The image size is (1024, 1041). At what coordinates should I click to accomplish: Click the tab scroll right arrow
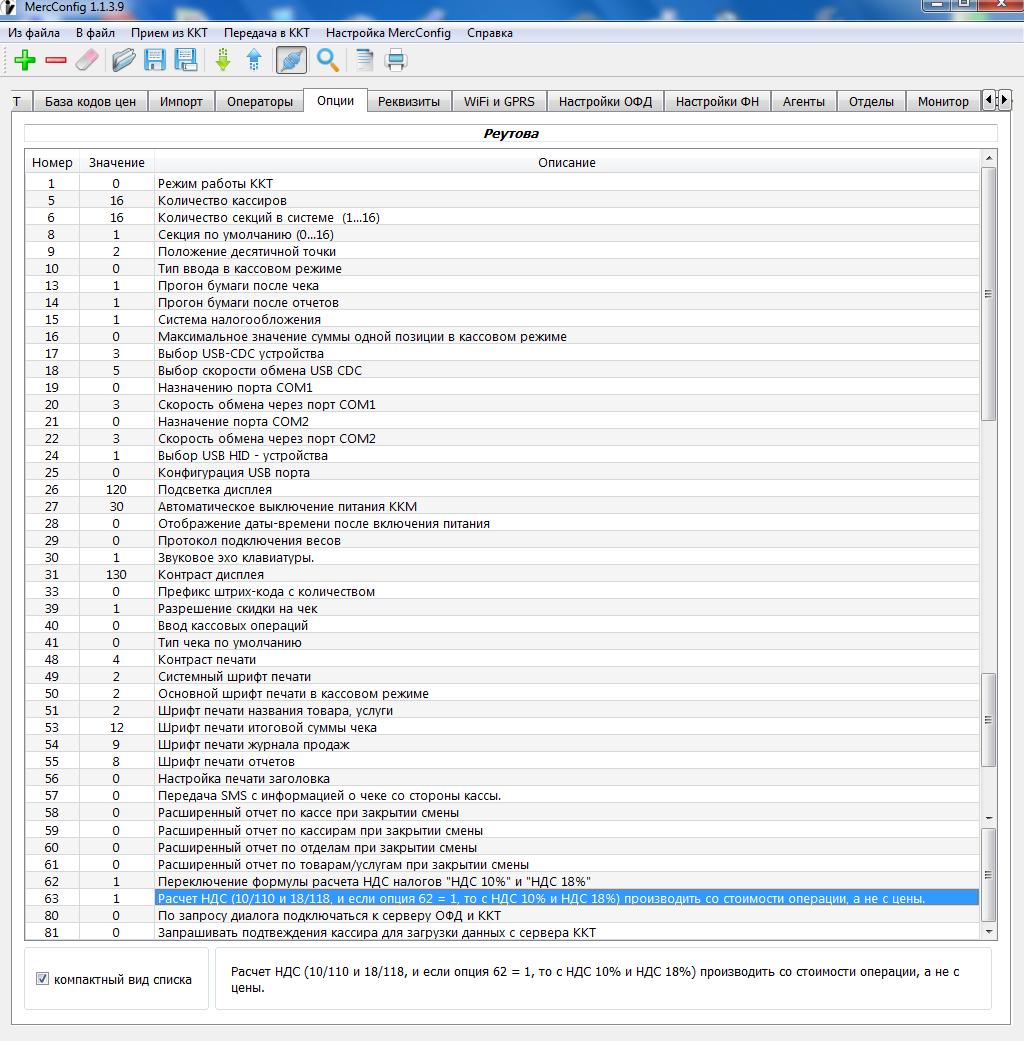(x=1003, y=100)
